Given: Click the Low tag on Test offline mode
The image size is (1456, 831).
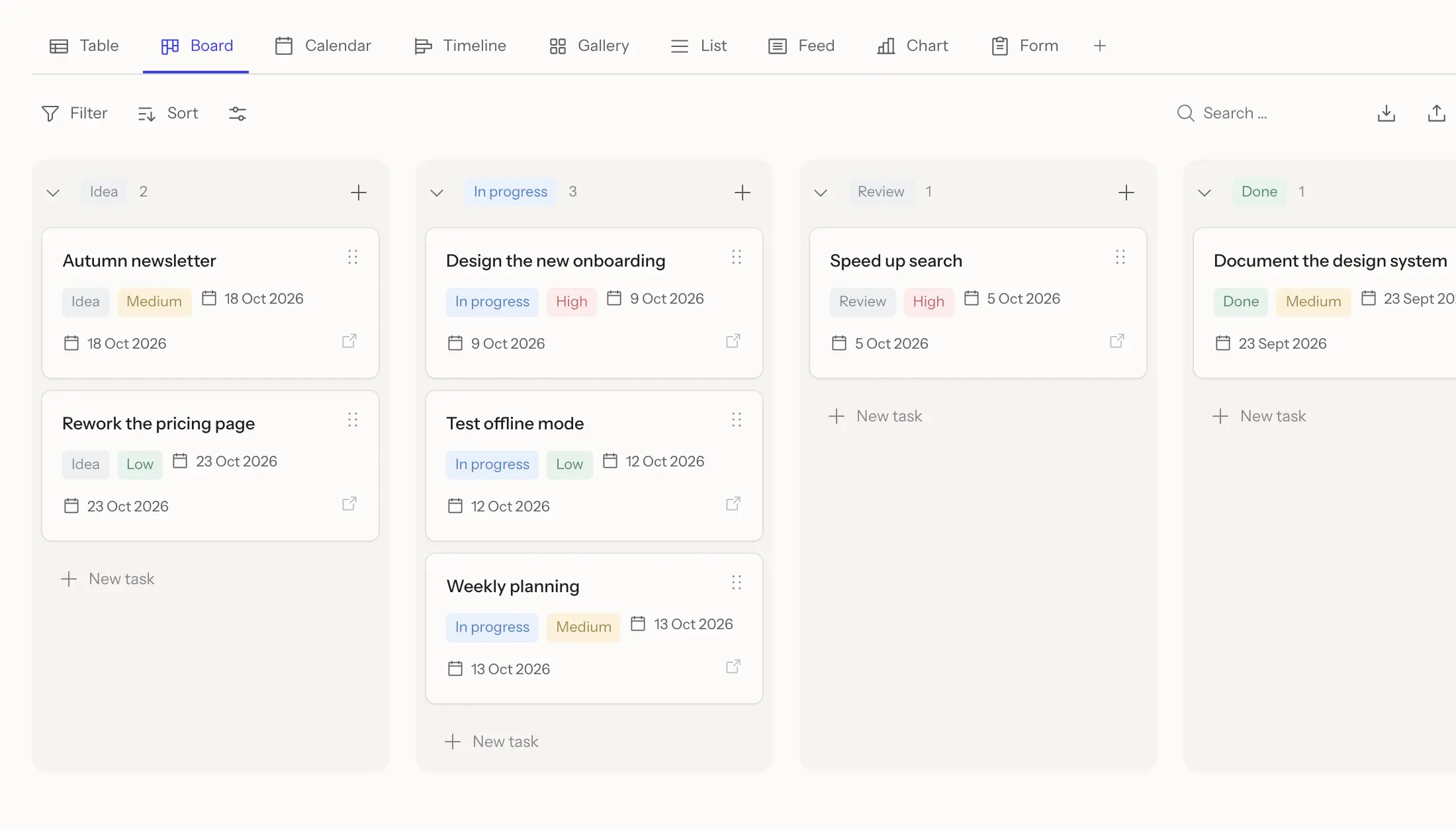Looking at the screenshot, I should tap(569, 464).
